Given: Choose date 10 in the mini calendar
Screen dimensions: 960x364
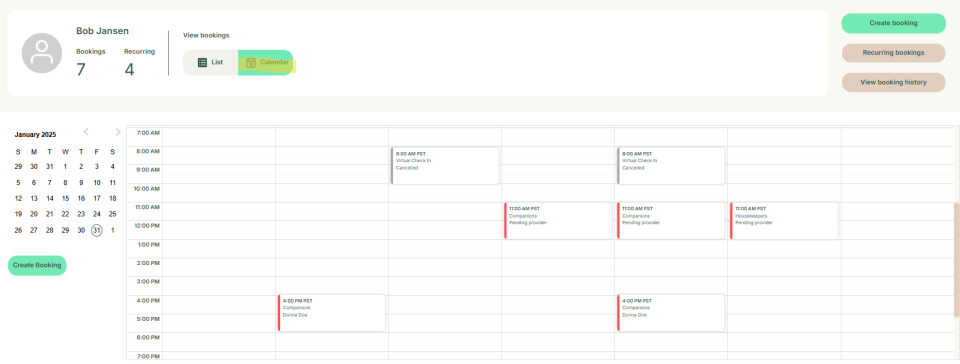Looking at the screenshot, I should (x=97, y=182).
